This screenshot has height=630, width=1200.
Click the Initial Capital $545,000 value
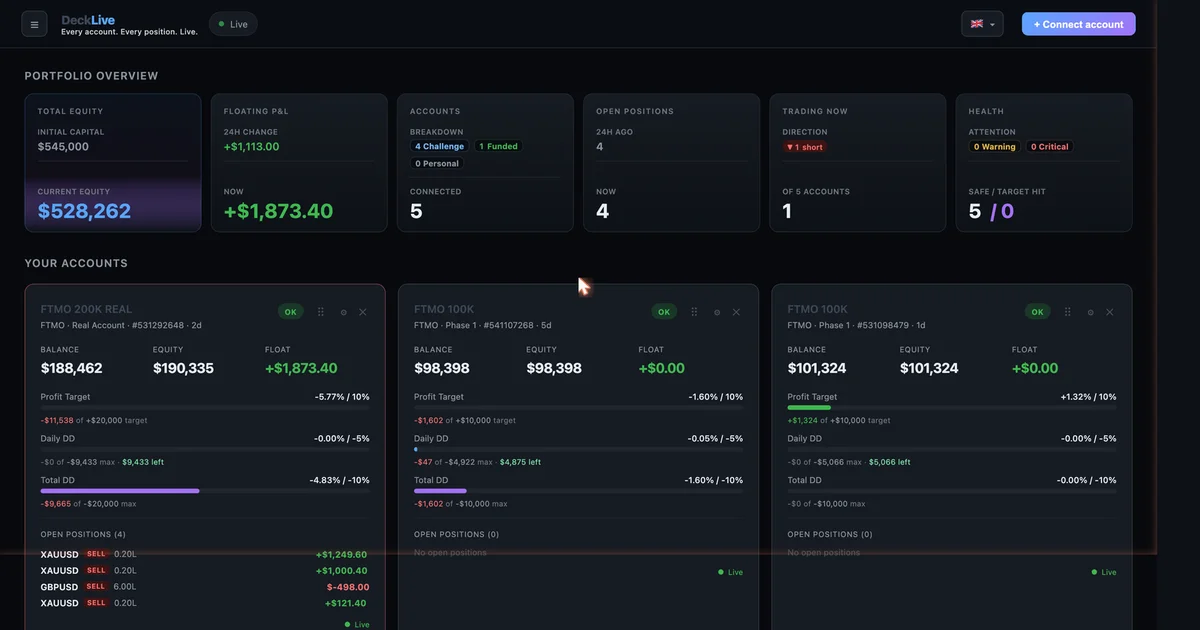click(63, 147)
